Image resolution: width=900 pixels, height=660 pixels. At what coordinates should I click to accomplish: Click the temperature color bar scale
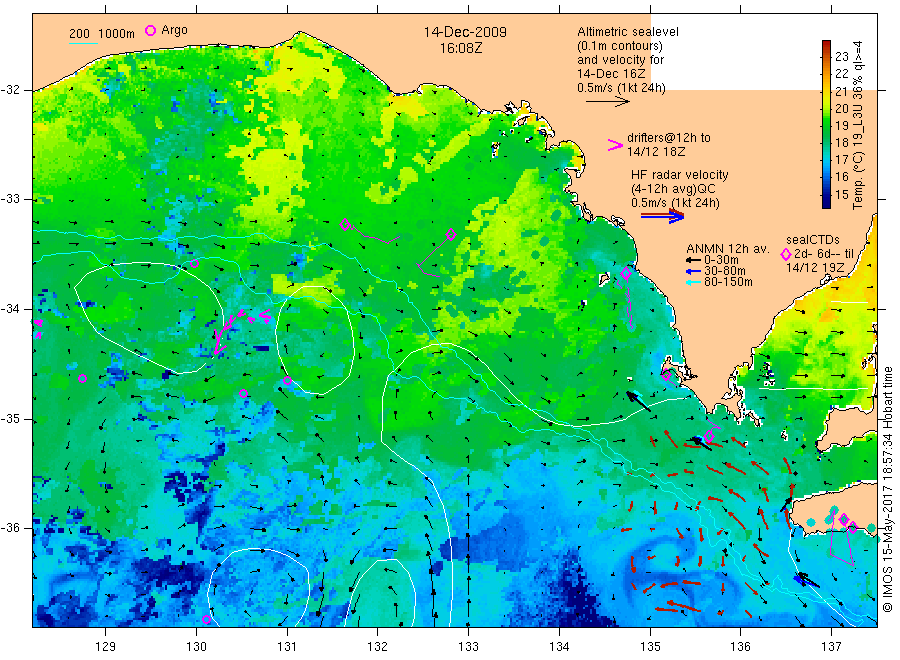point(827,124)
